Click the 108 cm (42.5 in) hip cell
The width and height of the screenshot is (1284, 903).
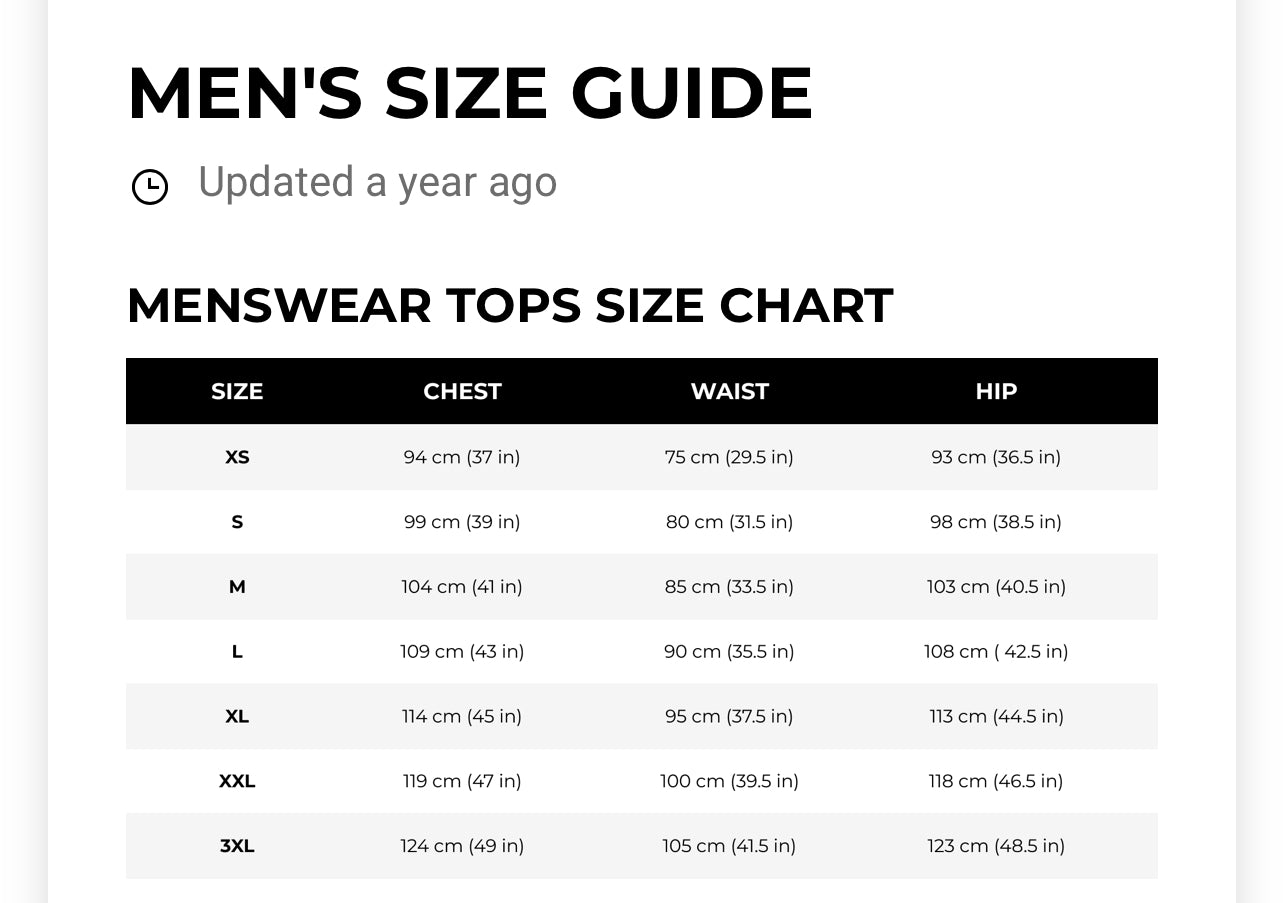pyautogui.click(x=996, y=652)
